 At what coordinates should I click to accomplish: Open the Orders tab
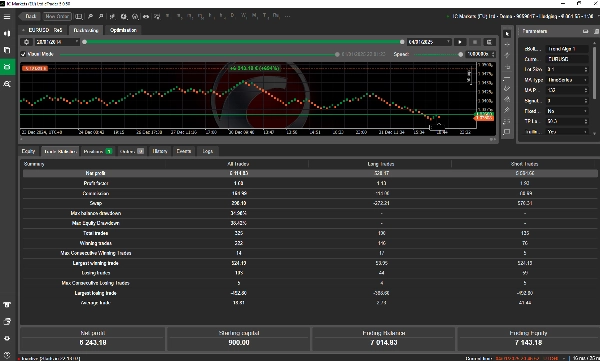(132, 151)
